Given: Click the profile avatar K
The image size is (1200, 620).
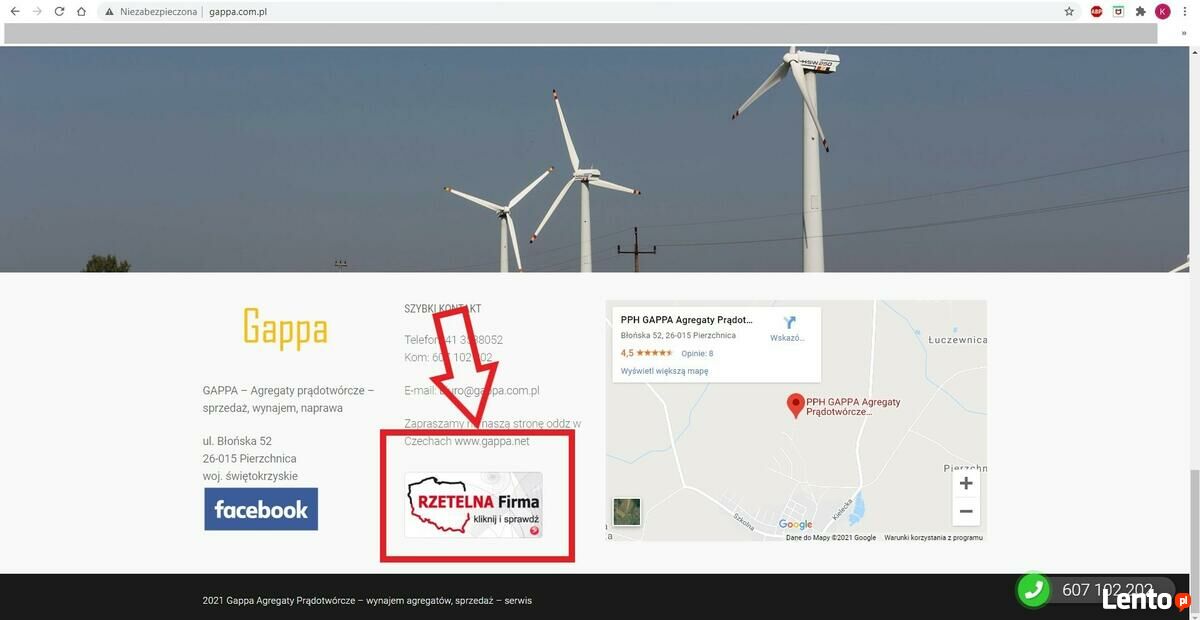Looking at the screenshot, I should click(x=1162, y=12).
